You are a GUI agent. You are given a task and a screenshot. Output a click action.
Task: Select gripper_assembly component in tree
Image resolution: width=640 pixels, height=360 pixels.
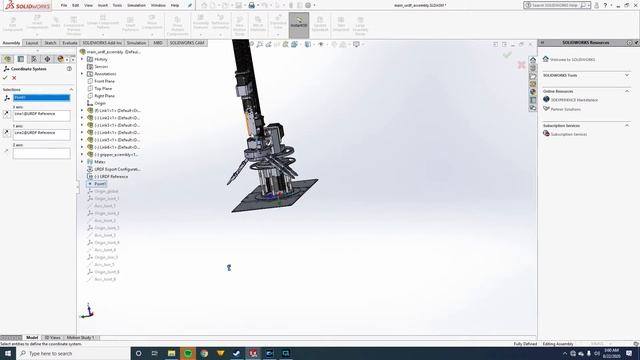[116, 155]
